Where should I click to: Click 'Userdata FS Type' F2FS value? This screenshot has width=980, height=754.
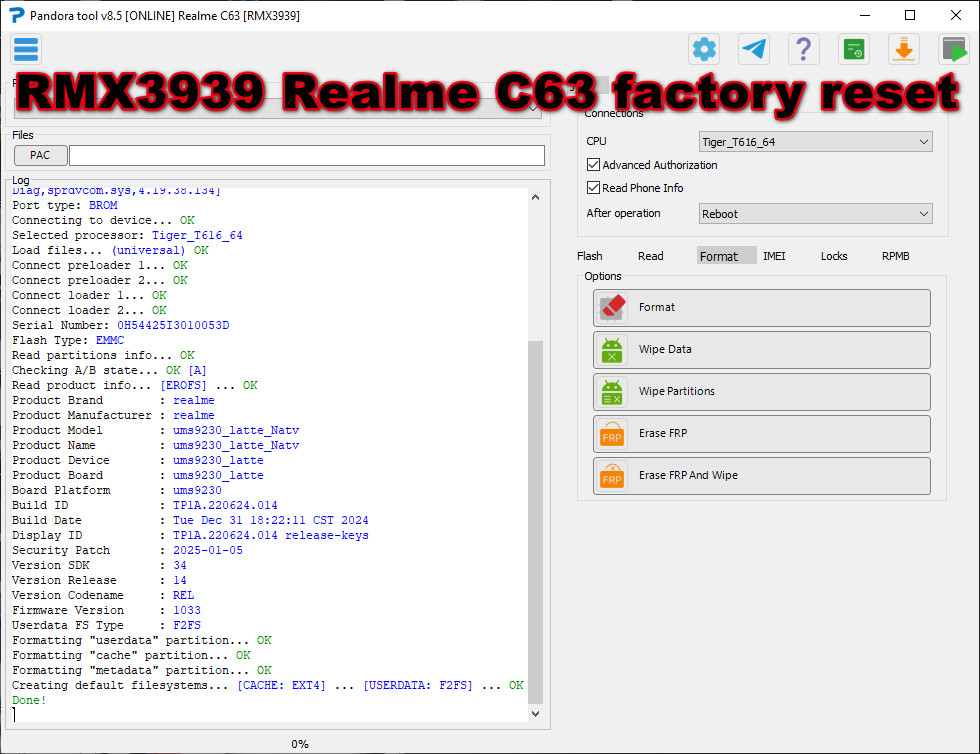tap(187, 625)
